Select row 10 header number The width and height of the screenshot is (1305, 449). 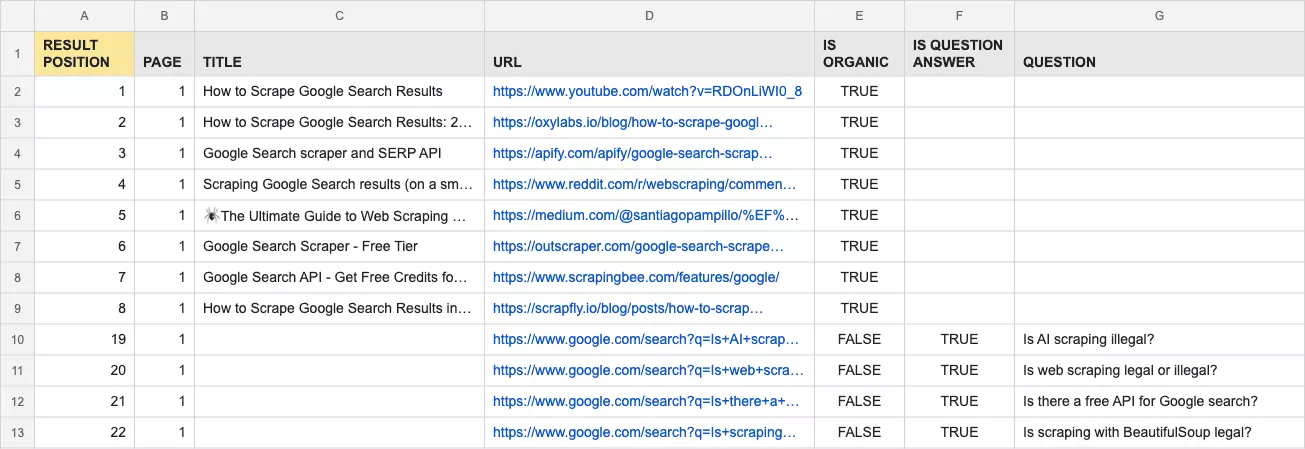[17, 339]
